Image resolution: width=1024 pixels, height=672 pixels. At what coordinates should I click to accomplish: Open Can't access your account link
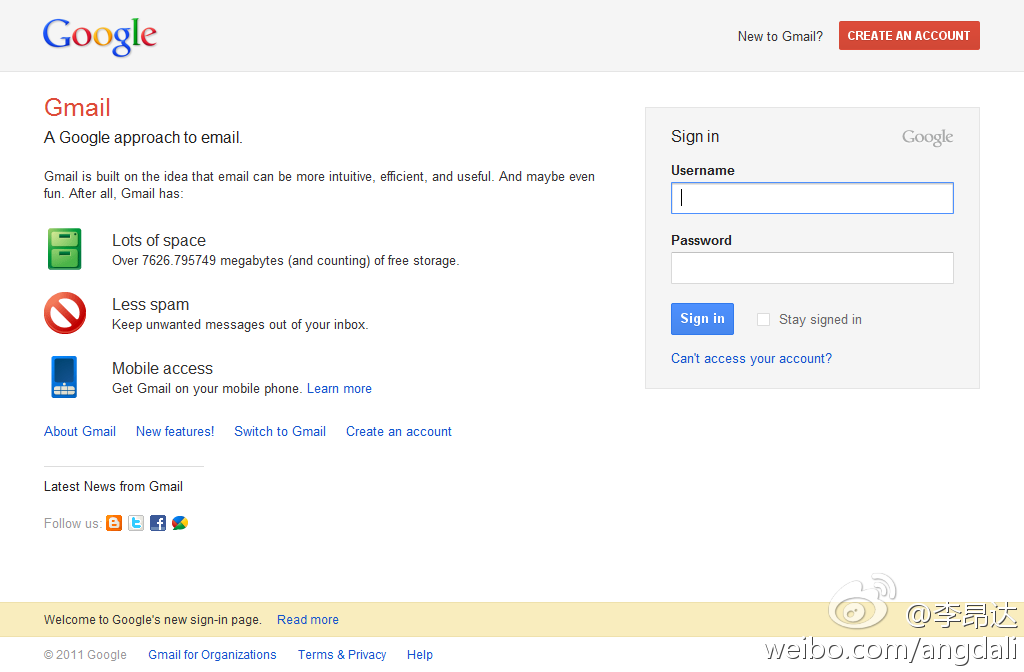(x=751, y=359)
